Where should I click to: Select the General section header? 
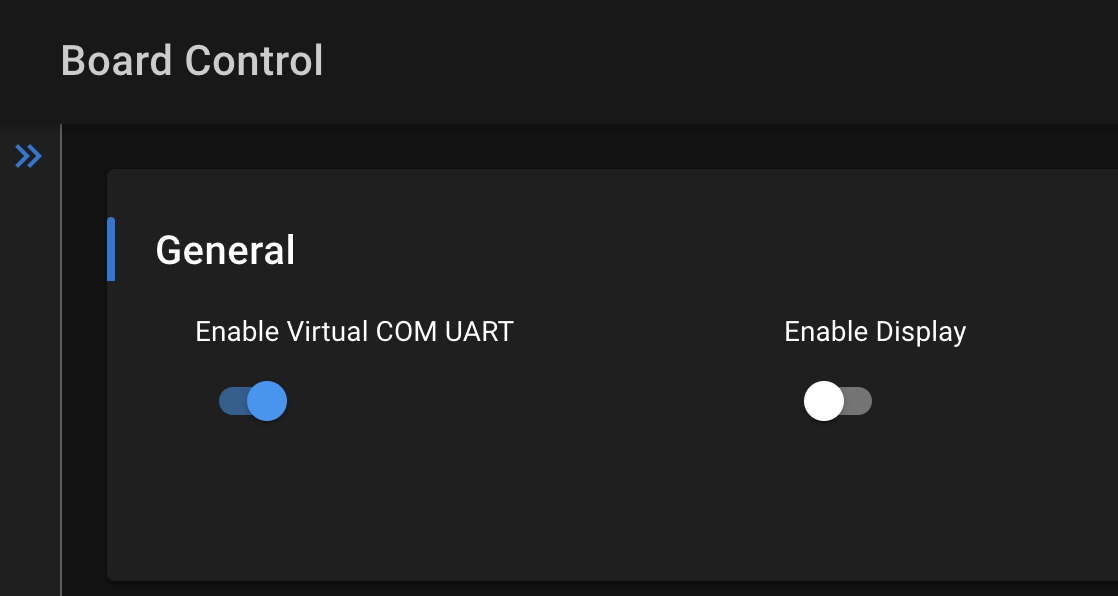[x=225, y=250]
